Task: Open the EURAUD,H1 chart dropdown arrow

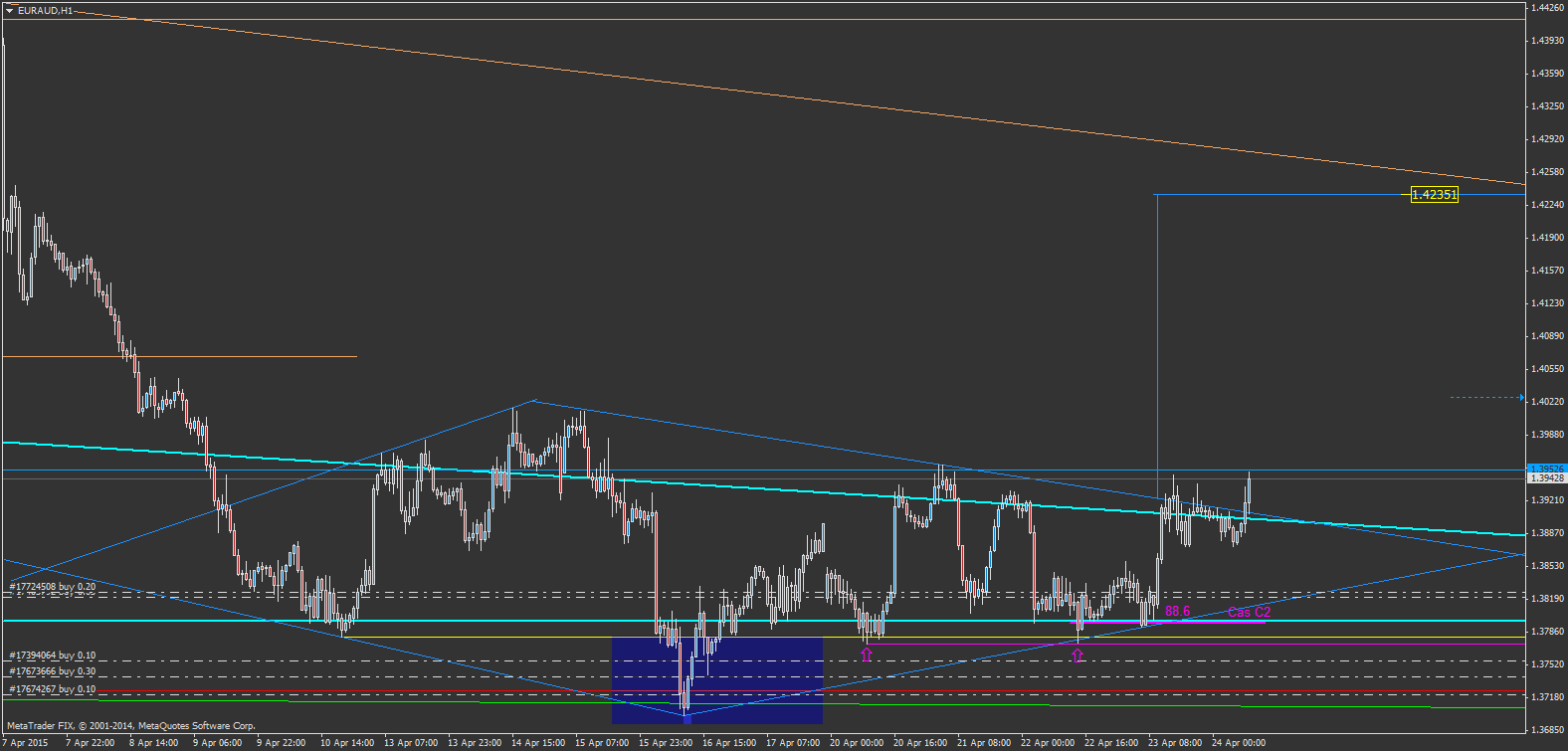Action: coord(9,11)
